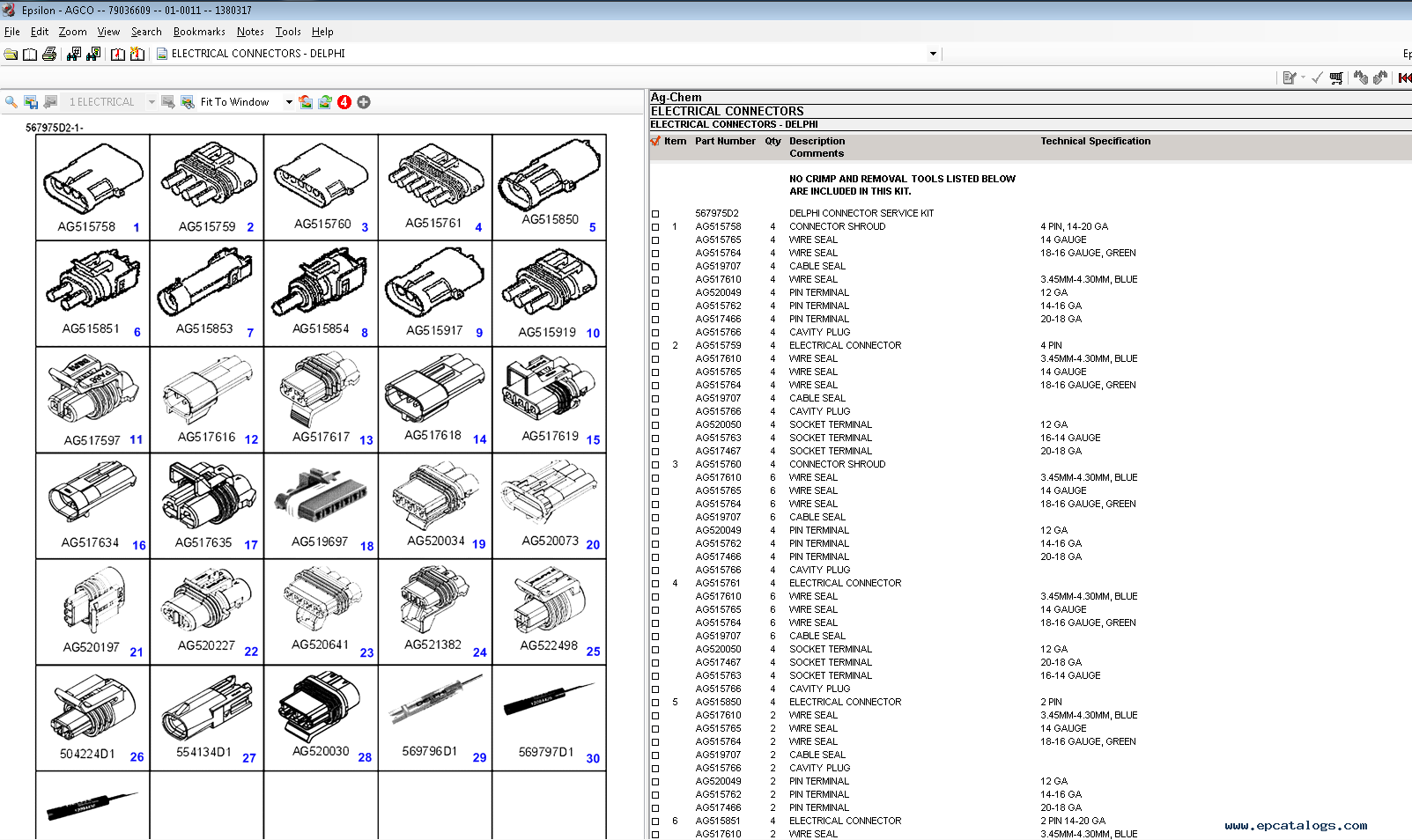Click the save image icon
This screenshot has height=840, width=1412.
click(31, 102)
